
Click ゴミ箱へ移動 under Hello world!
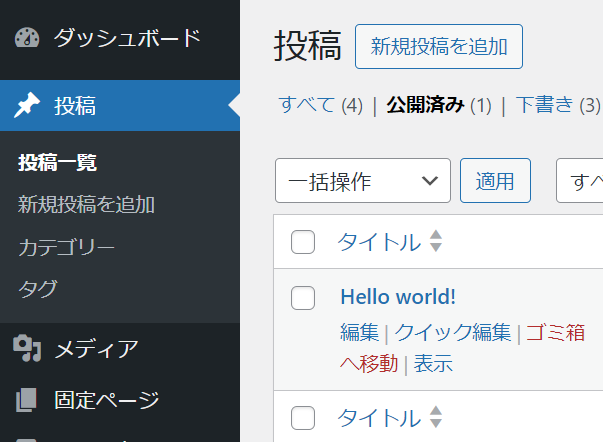point(555,332)
